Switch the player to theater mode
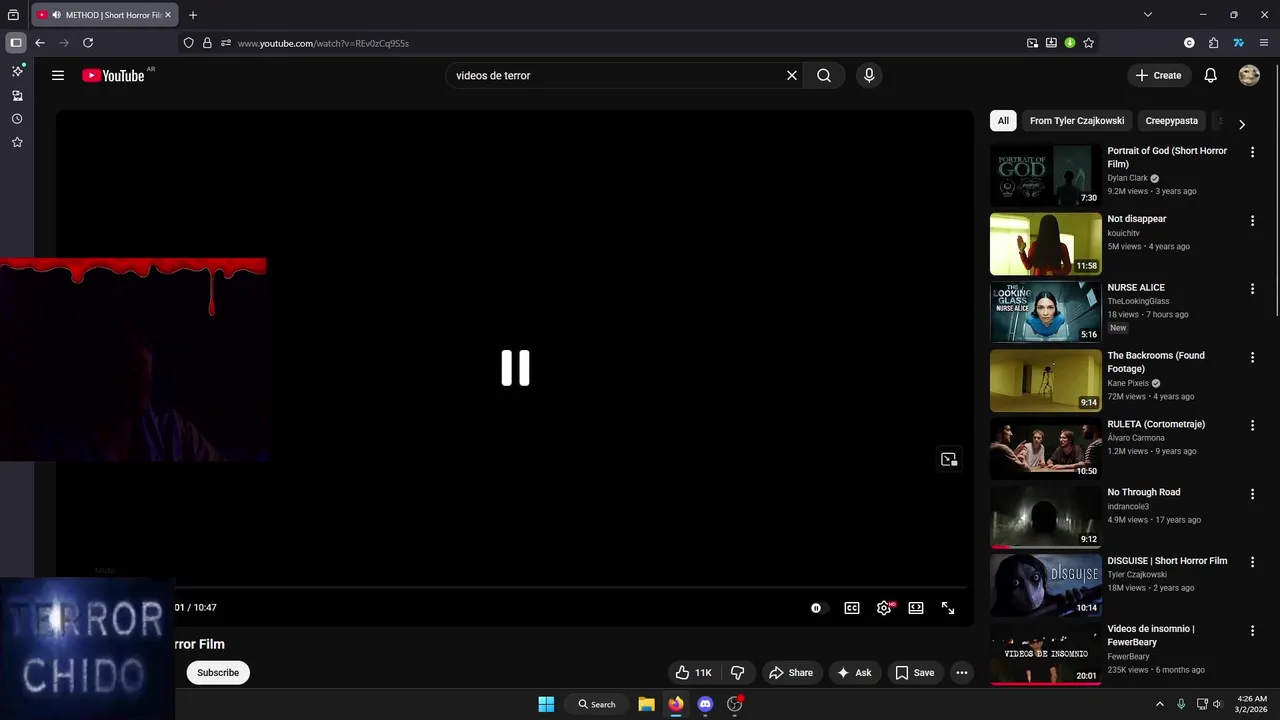The width and height of the screenshot is (1280, 720). pyautogui.click(x=916, y=608)
